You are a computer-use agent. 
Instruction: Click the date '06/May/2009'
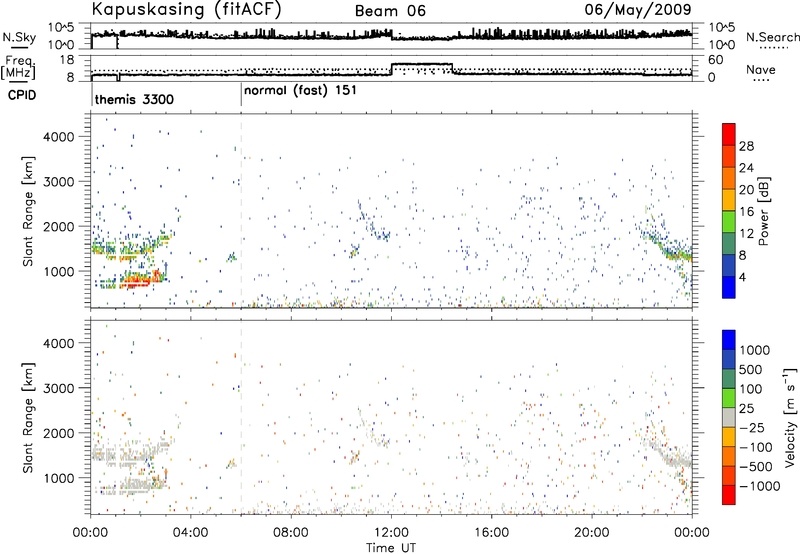[638, 9]
